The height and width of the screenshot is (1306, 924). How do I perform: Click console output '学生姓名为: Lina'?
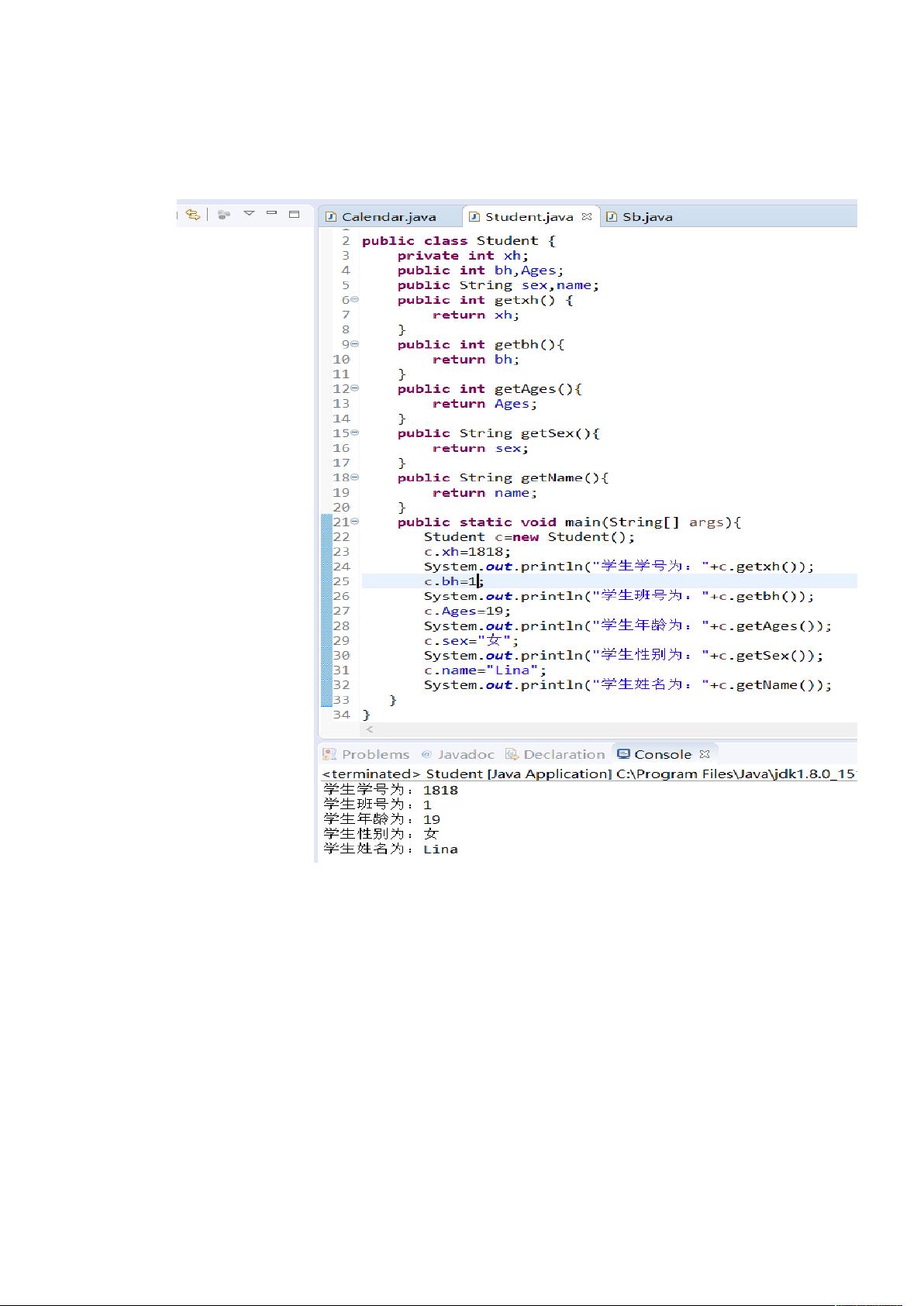click(x=391, y=849)
